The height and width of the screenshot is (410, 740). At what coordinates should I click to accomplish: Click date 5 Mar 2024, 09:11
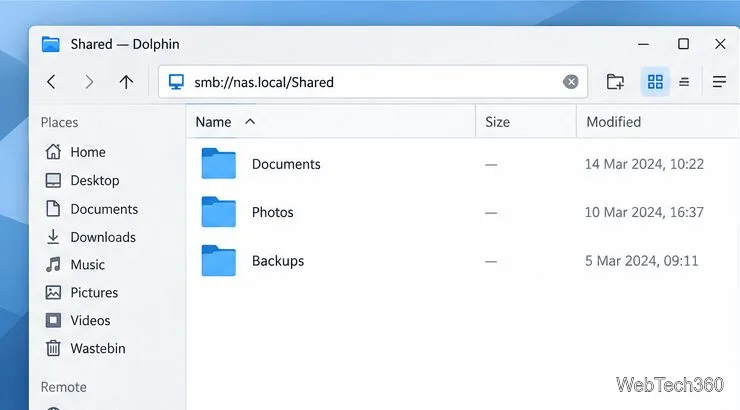coord(641,261)
